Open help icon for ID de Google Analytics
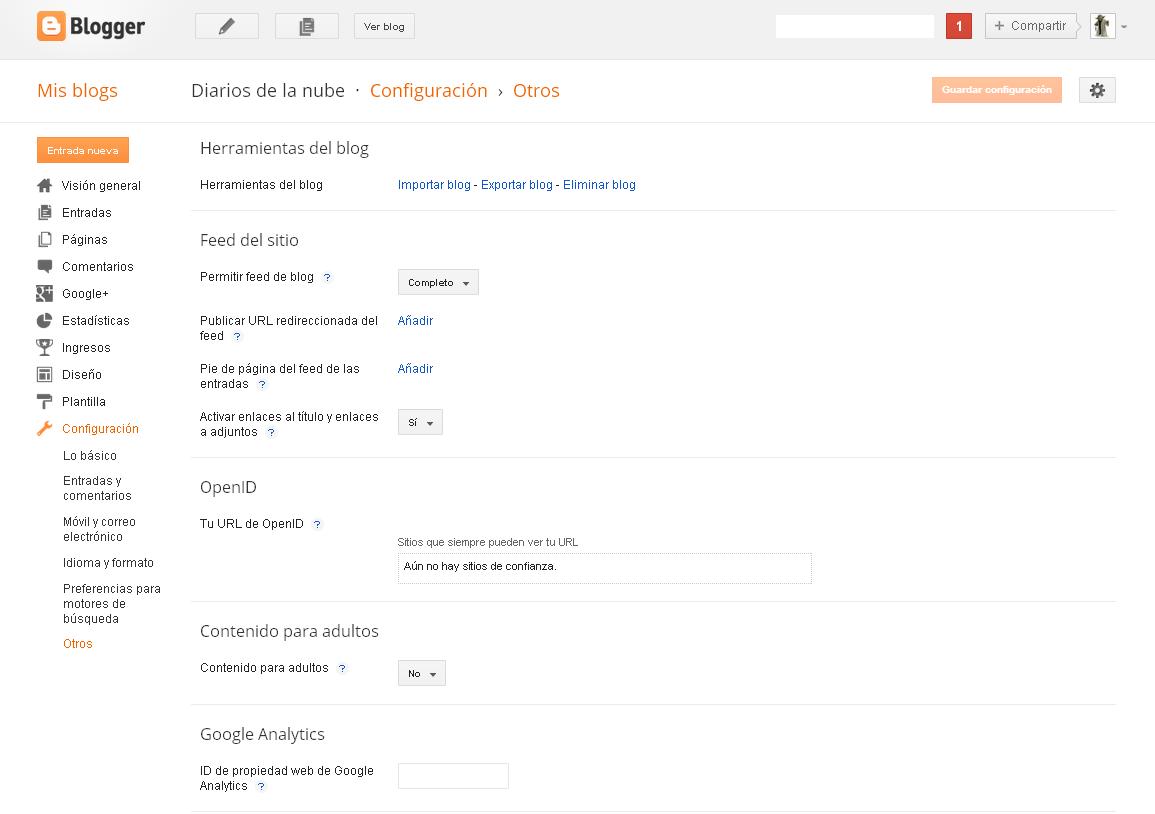This screenshot has width=1155, height=814. point(261,787)
